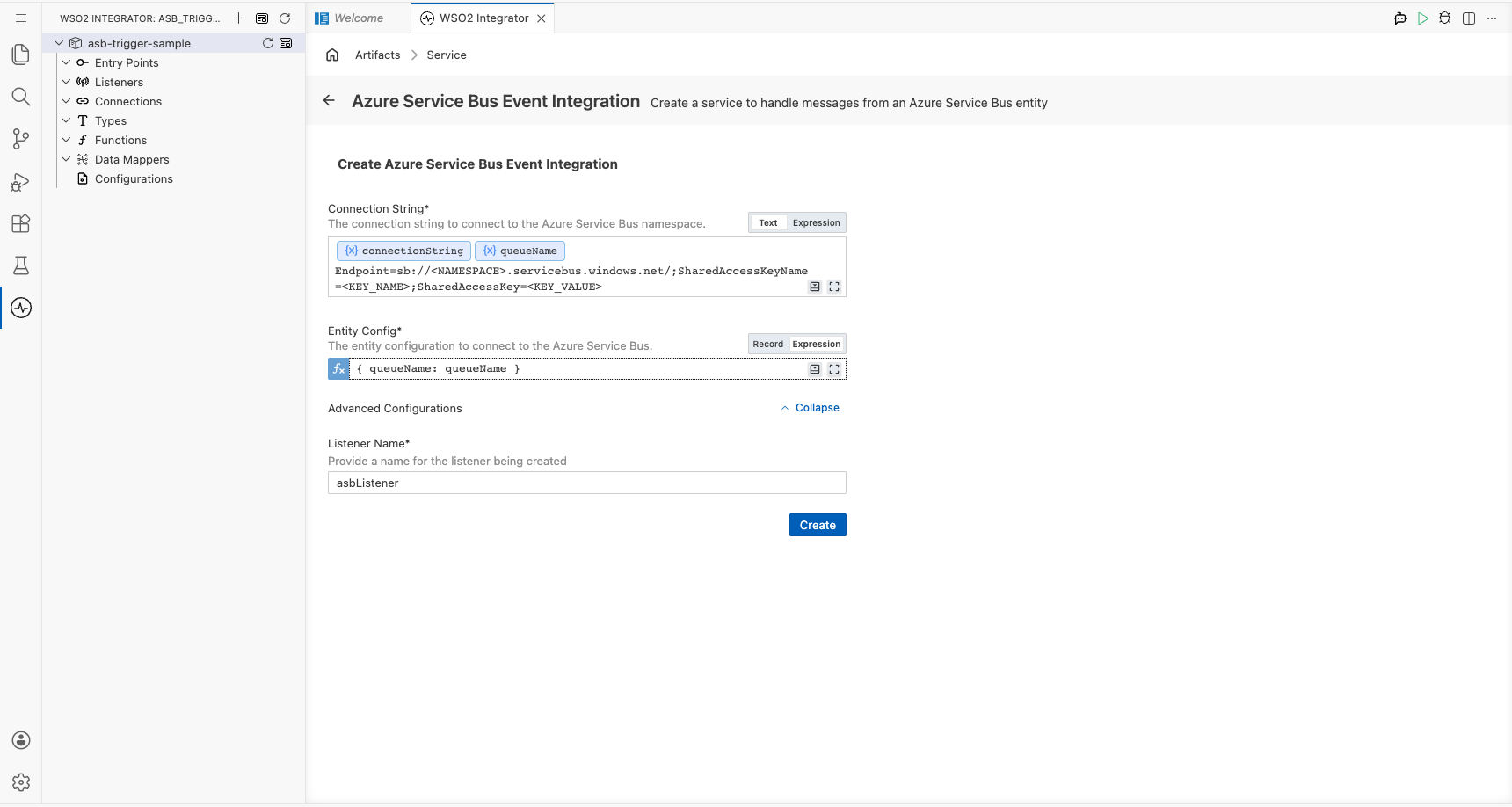This screenshot has width=1512, height=807.
Task: Open Configurations in the sidebar
Action: [x=134, y=178]
